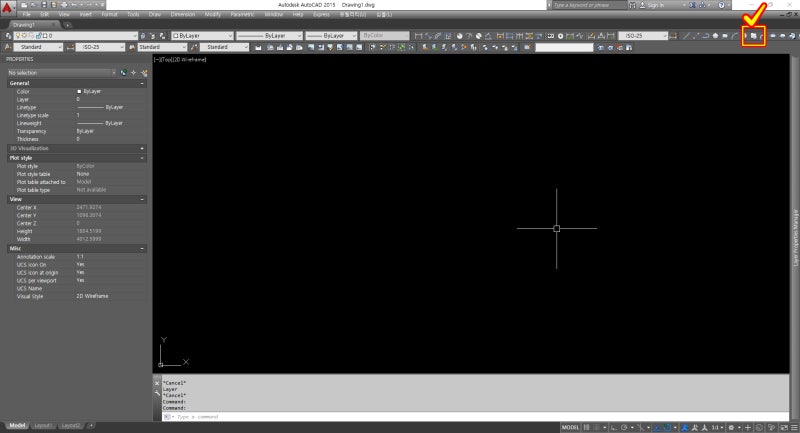The image size is (800, 433).
Task: Open the Modify menu
Action: click(213, 15)
